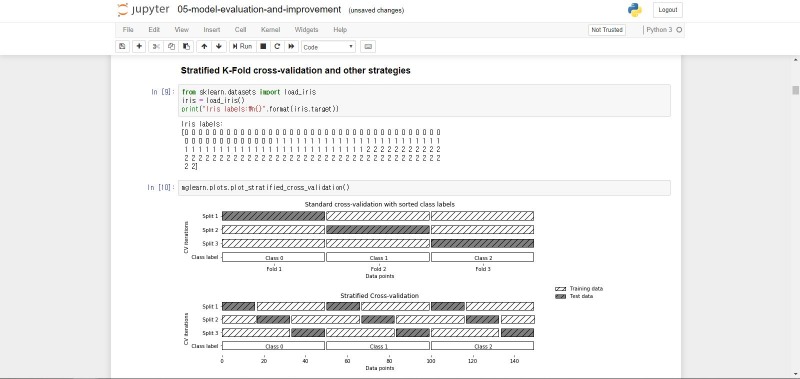The height and width of the screenshot is (379, 800).
Task: Click the Logout button
Action: tap(668, 10)
